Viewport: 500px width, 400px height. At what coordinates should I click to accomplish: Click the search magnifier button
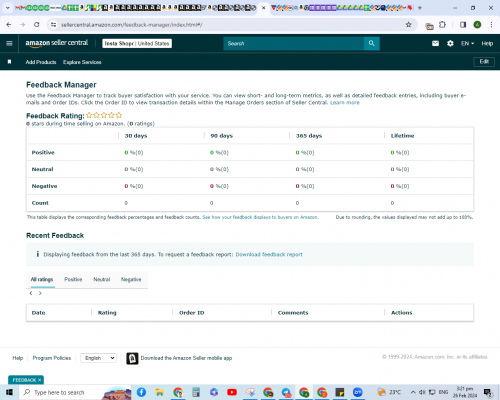372,43
